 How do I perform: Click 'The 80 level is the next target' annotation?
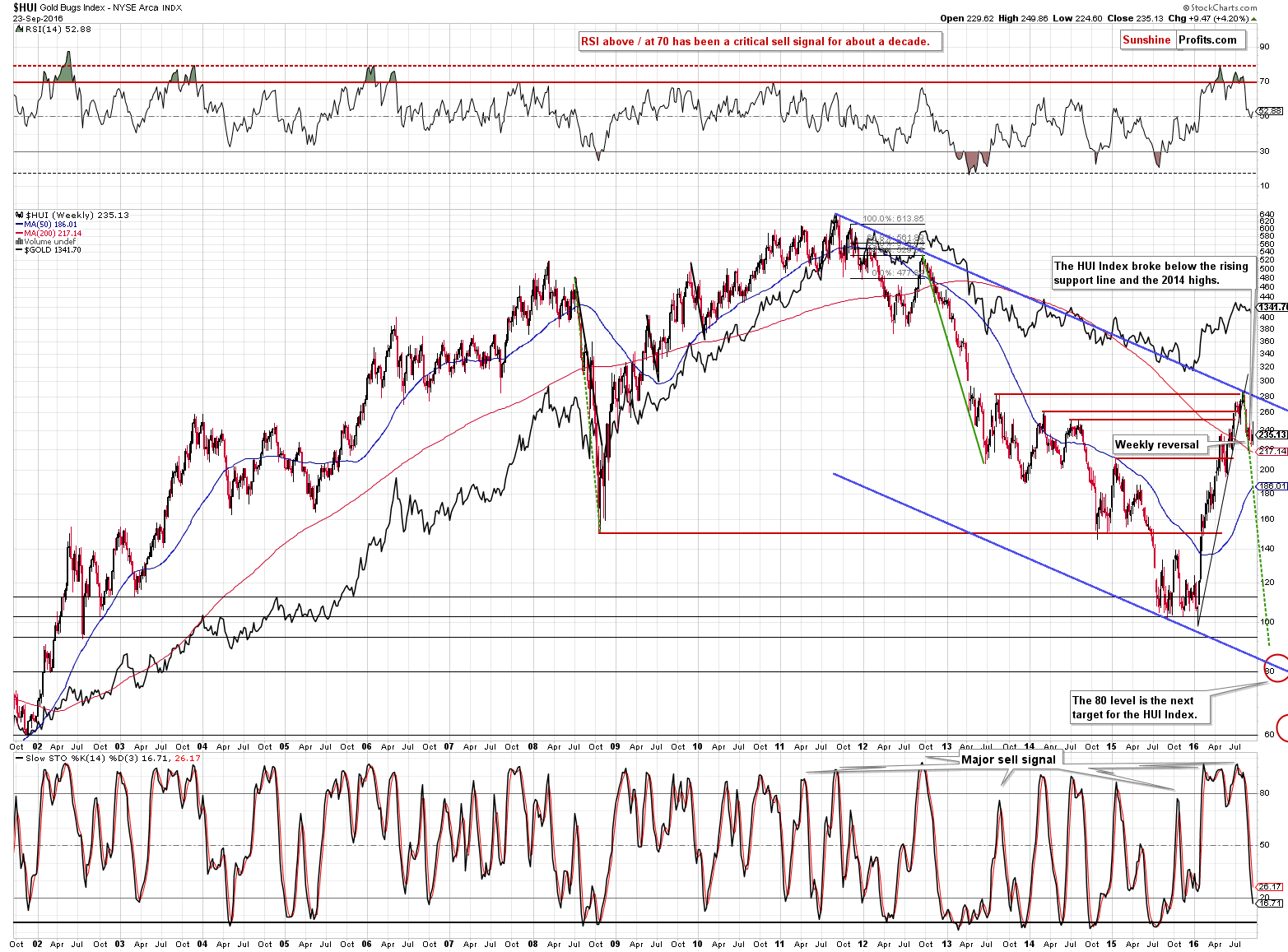[x=1139, y=708]
